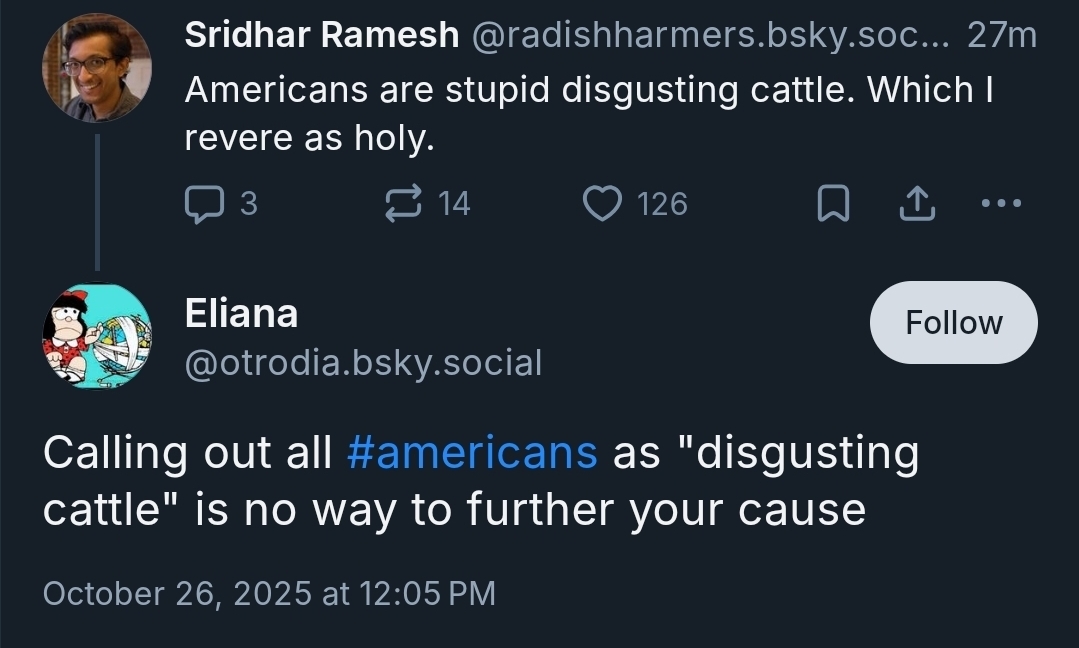Select Eliana's reply text body
This screenshot has height=648, width=1079.
[x=480, y=481]
